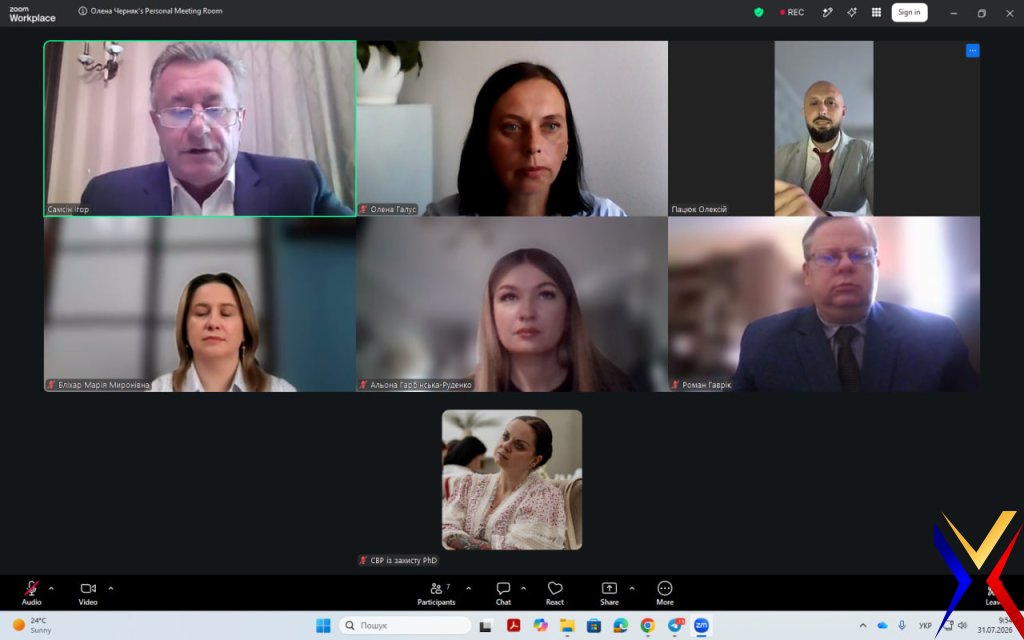Open Google Chrome from the taskbar
The height and width of the screenshot is (640, 1024).
(647, 626)
